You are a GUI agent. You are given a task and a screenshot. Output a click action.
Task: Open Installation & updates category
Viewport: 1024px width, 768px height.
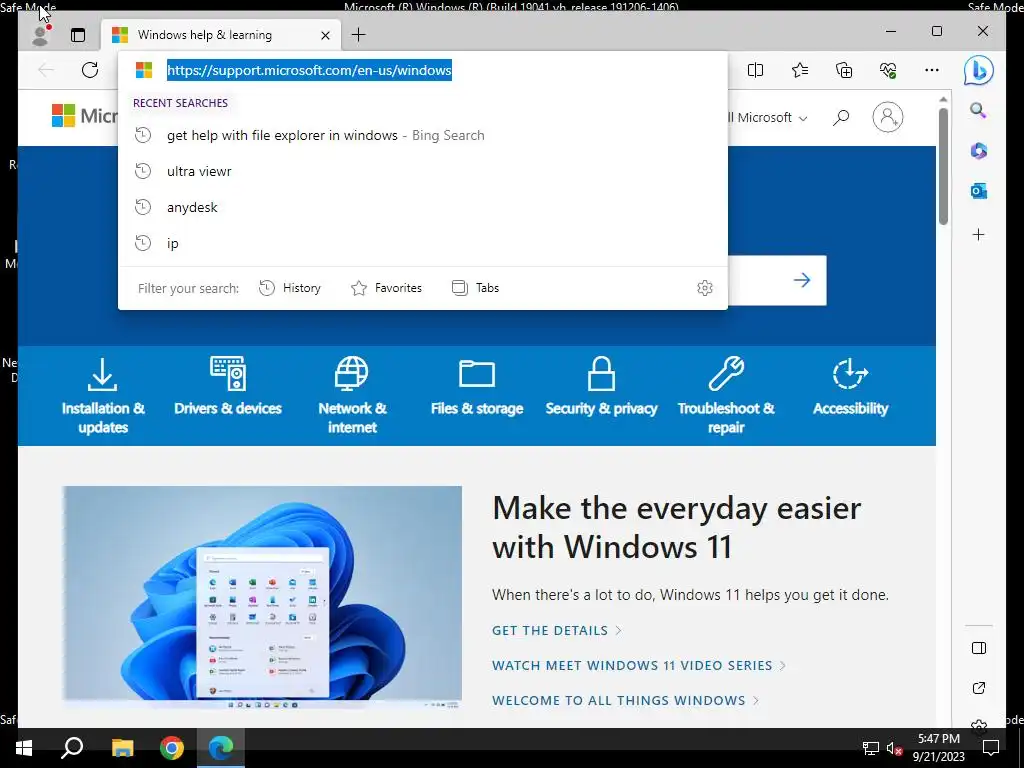click(x=103, y=395)
